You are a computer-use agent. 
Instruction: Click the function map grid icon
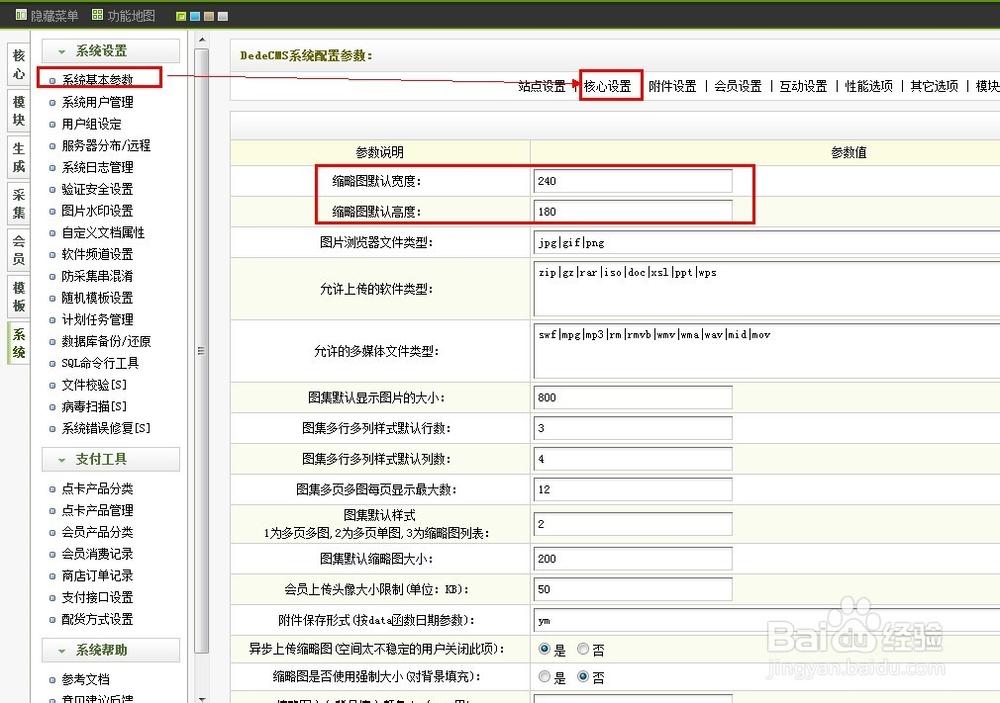tap(98, 15)
